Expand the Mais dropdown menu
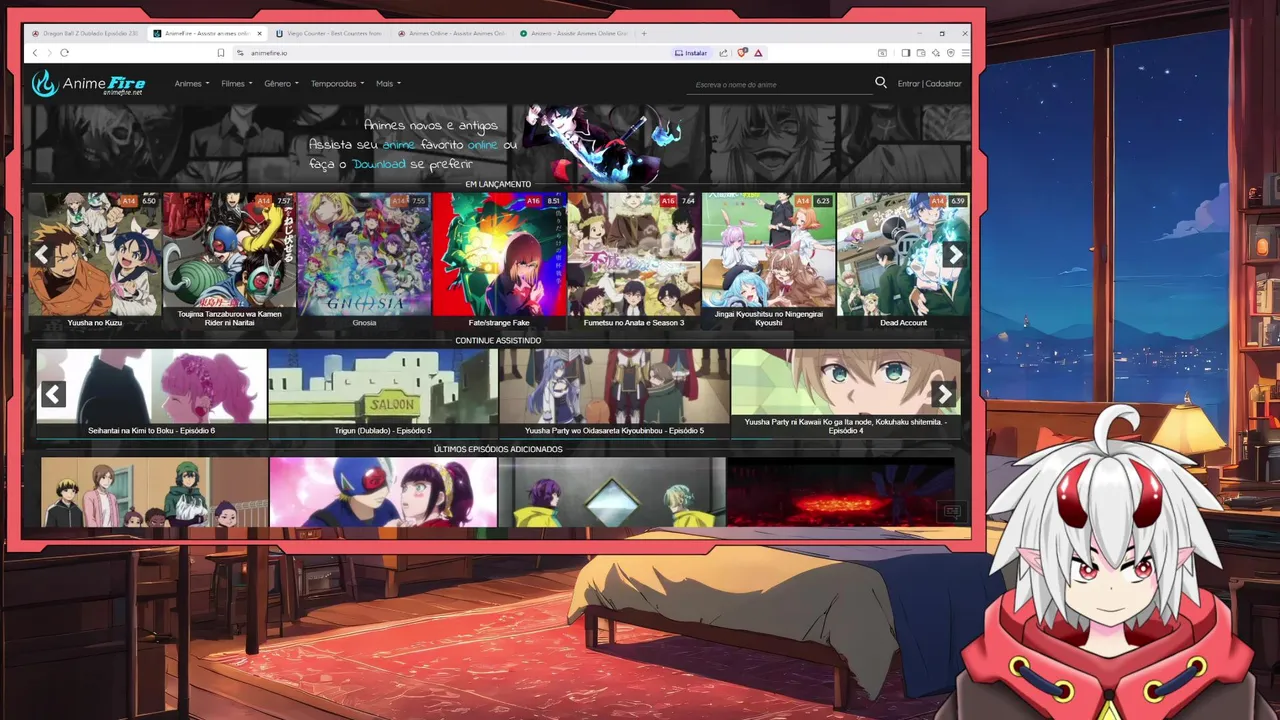 point(388,84)
